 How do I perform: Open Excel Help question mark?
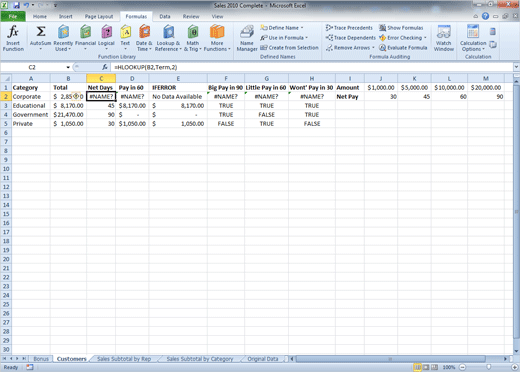pyautogui.click(x=485, y=16)
